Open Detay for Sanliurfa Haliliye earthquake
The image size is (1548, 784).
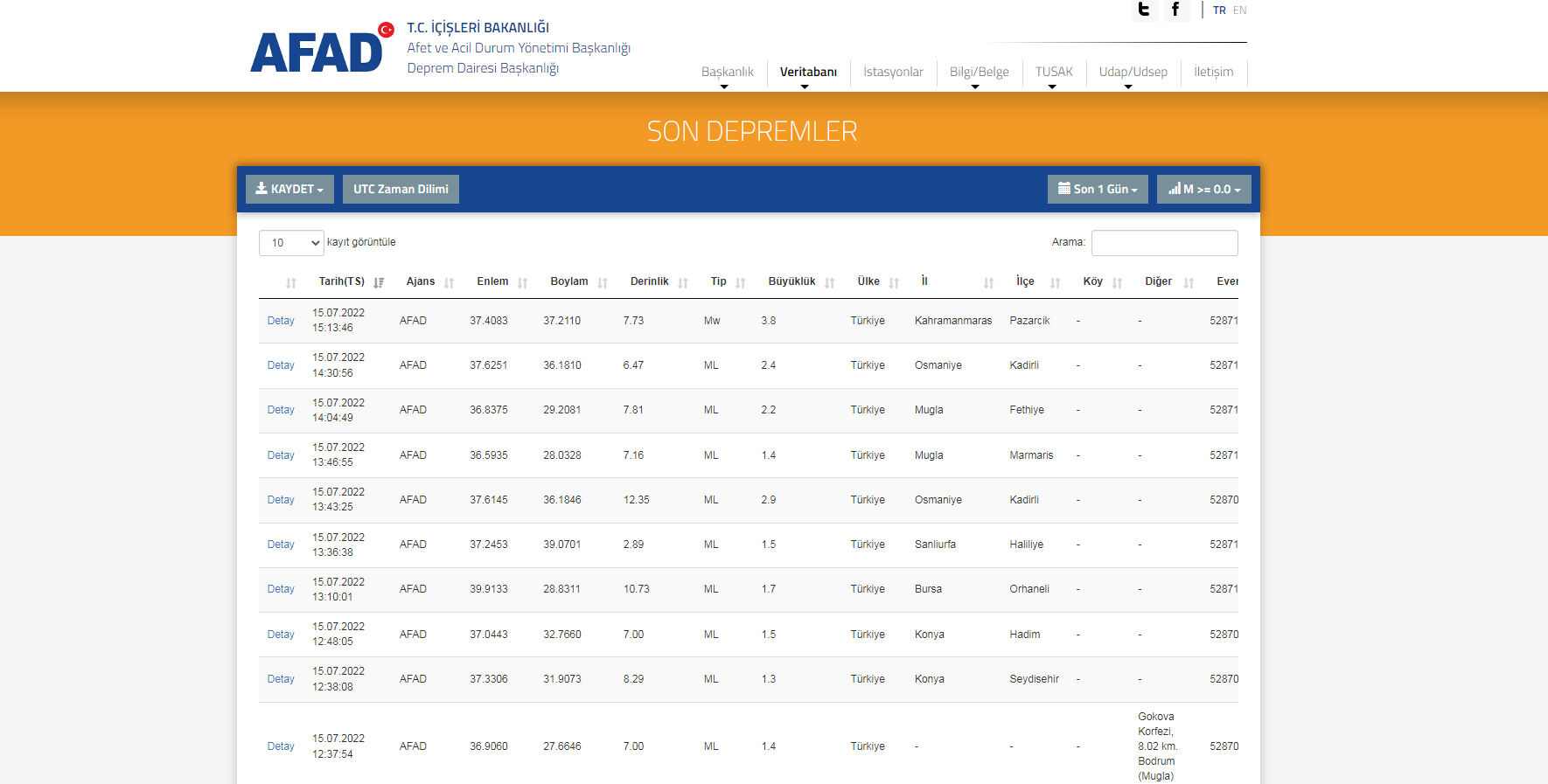(x=281, y=545)
